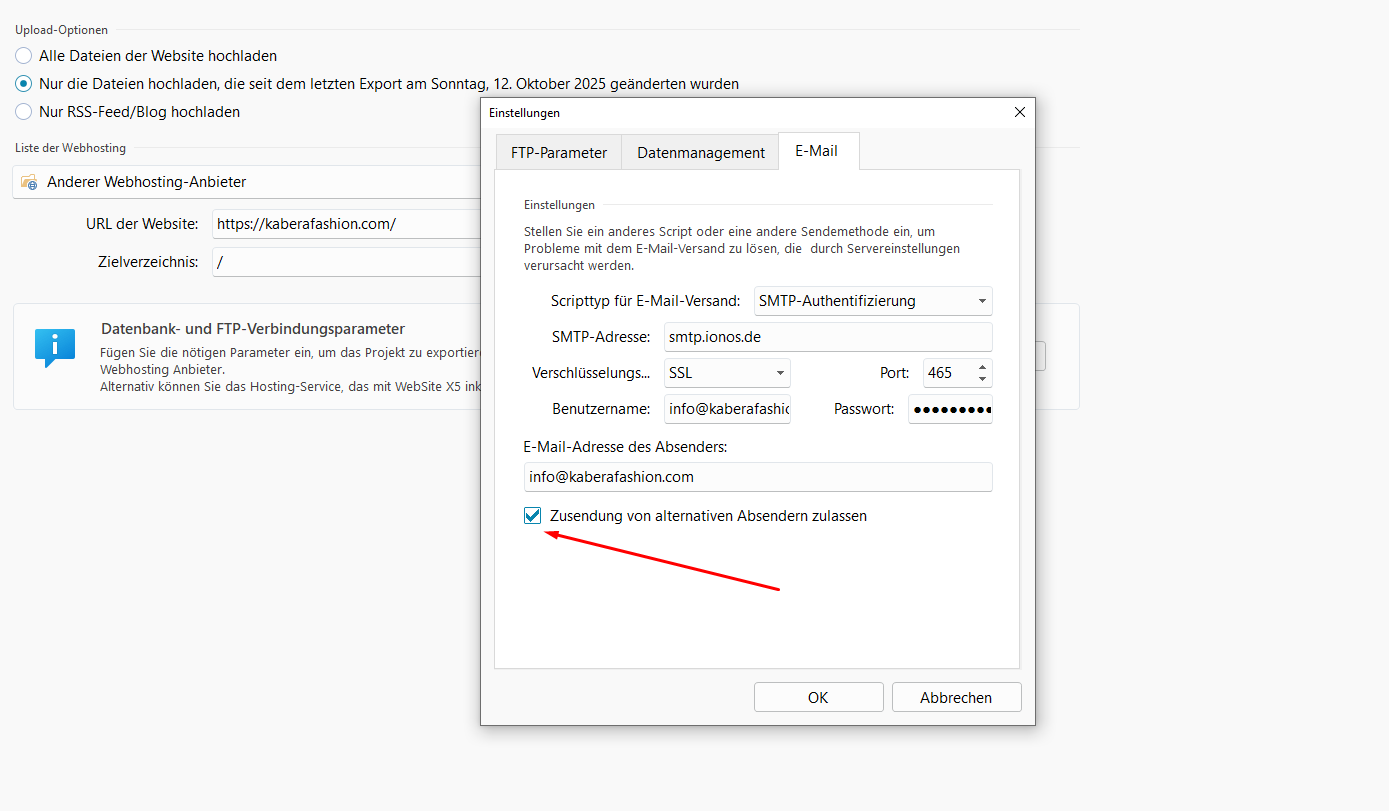Click the blue info speech bubble icon
1389x811 pixels.
pos(54,346)
